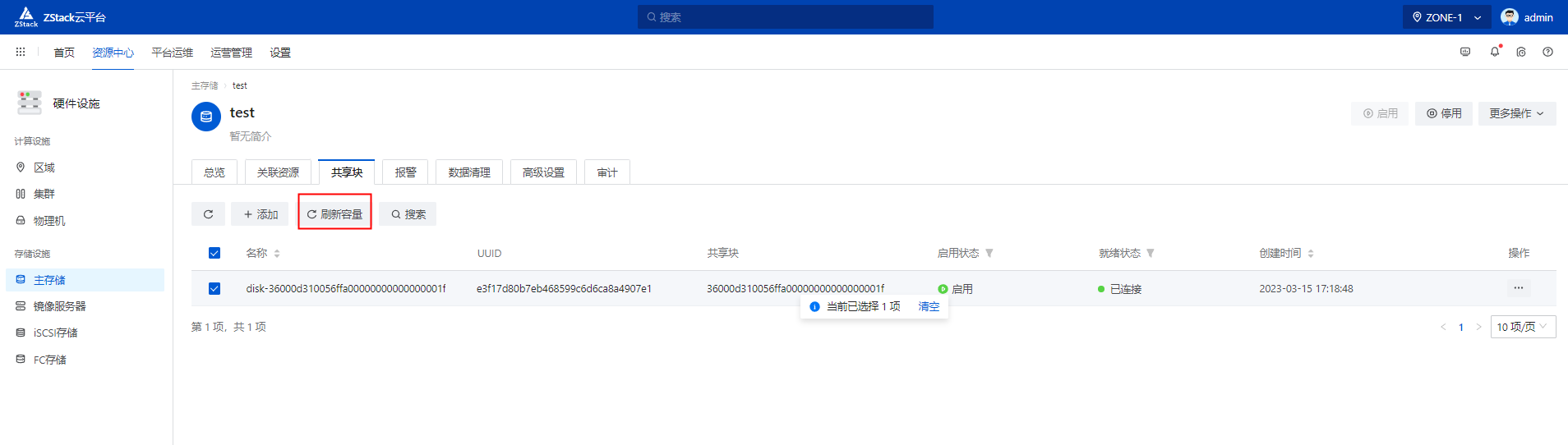Expand the ZONE-1 zone selector

1446,17
